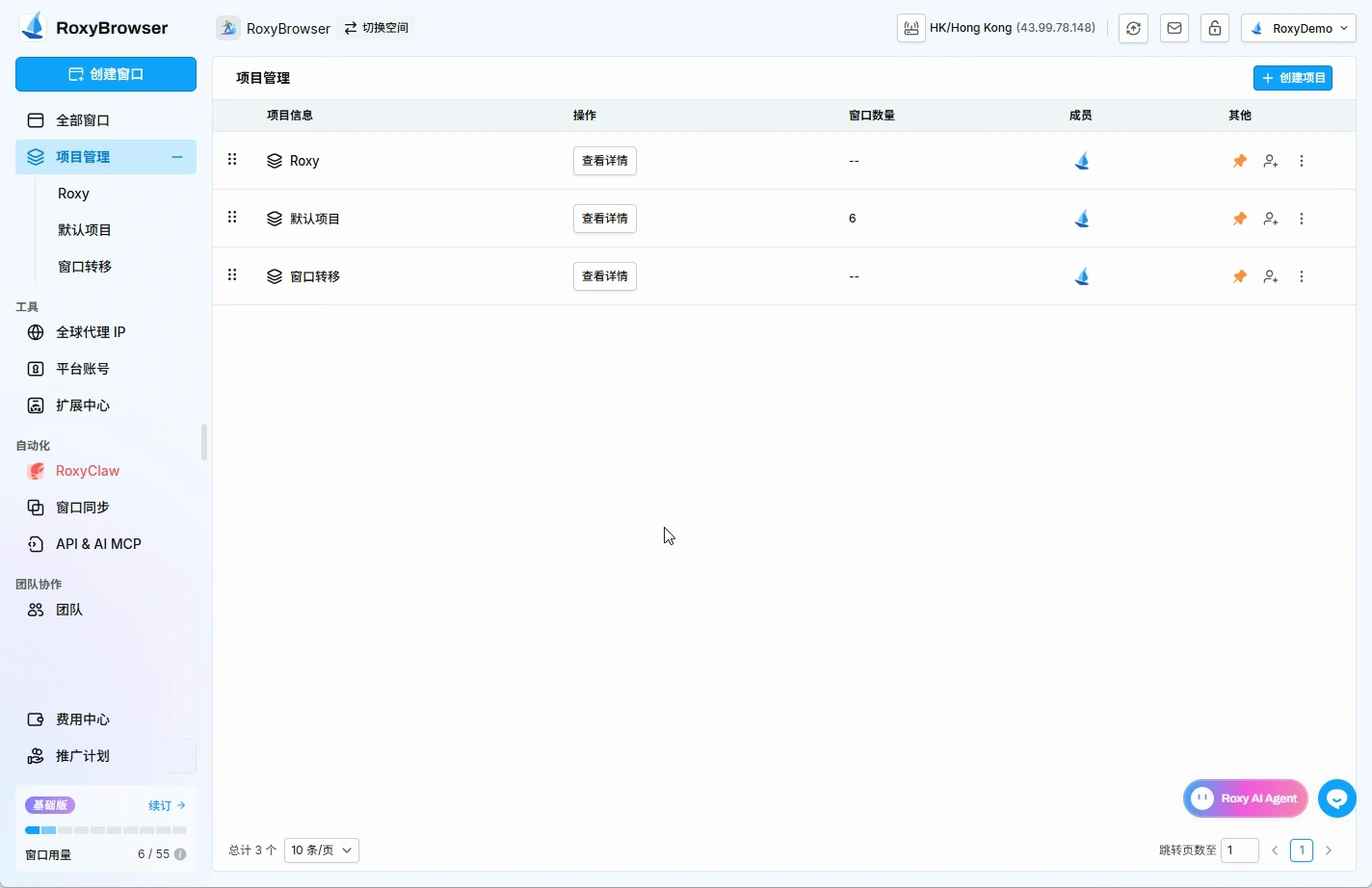This screenshot has height=888, width=1372.
Task: Open 费用中心 page
Action: click(x=106, y=719)
